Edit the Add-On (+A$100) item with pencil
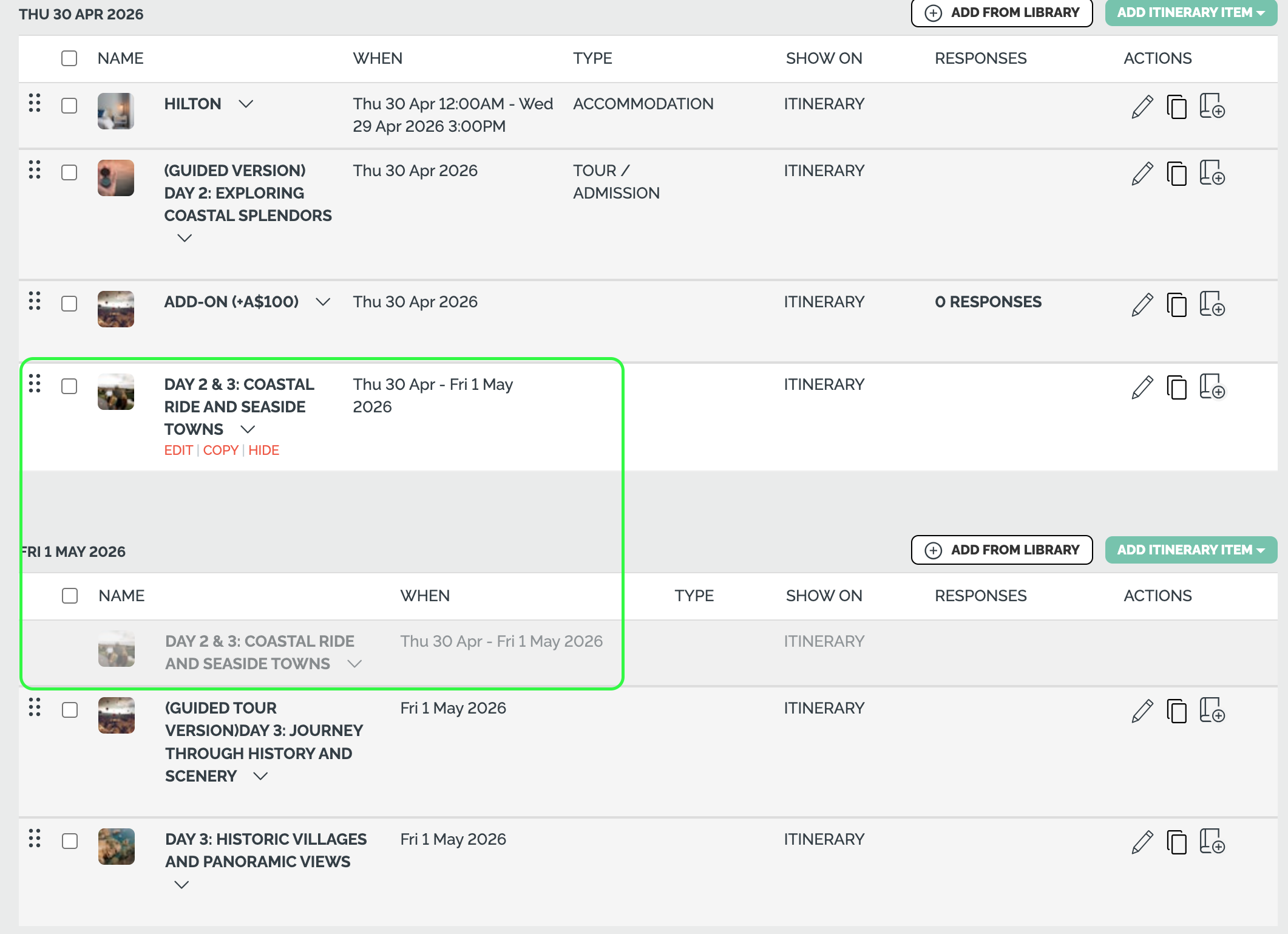The image size is (1288, 934). point(1142,305)
